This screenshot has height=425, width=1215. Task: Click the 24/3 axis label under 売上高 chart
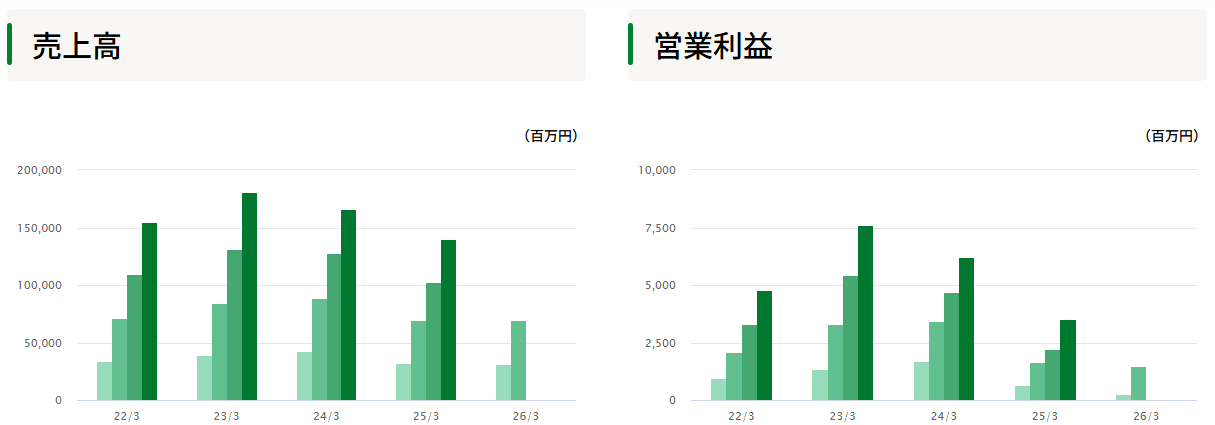(x=327, y=416)
